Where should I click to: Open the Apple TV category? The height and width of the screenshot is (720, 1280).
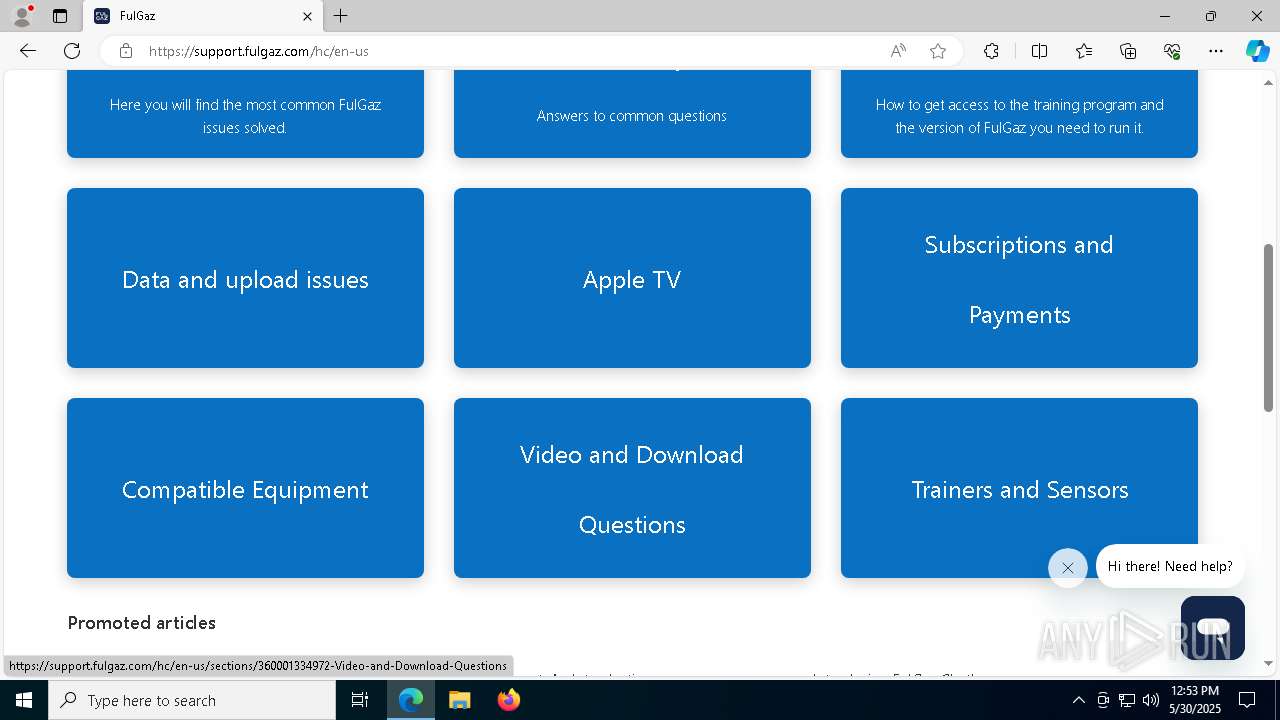tap(632, 278)
